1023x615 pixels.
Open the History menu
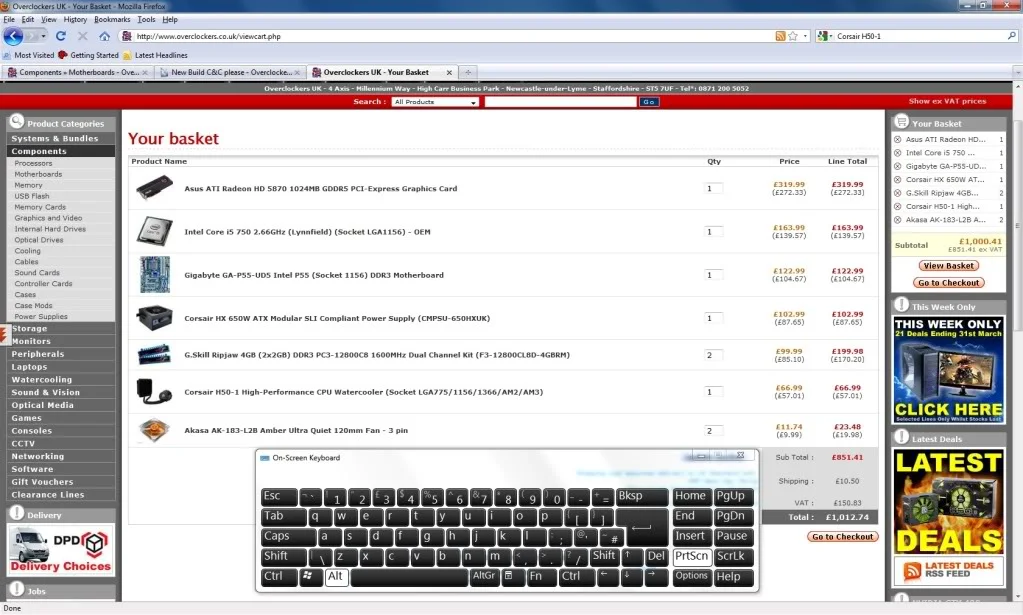pos(75,20)
